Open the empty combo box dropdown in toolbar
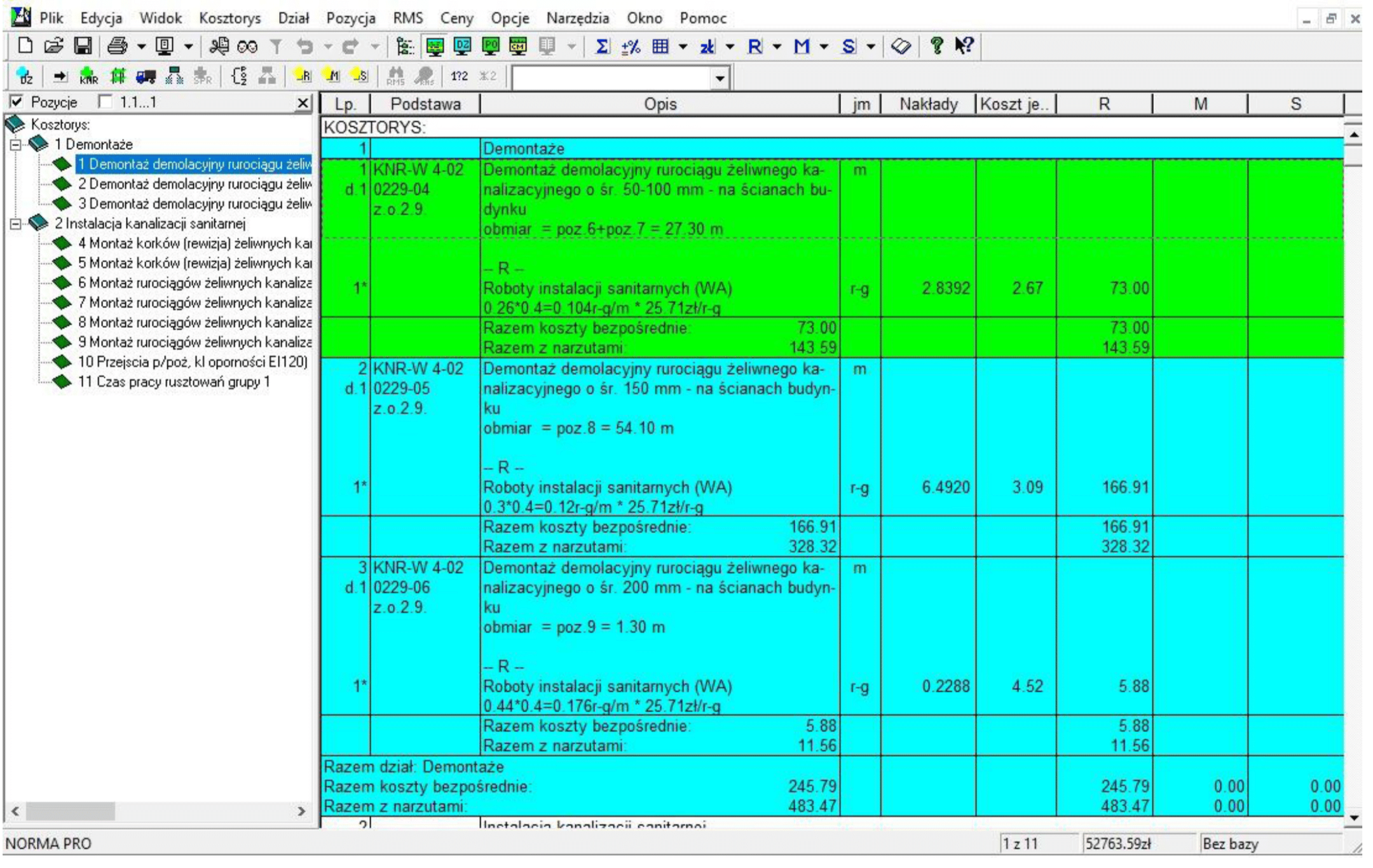This screenshot has width=1373, height=868. 720,79
